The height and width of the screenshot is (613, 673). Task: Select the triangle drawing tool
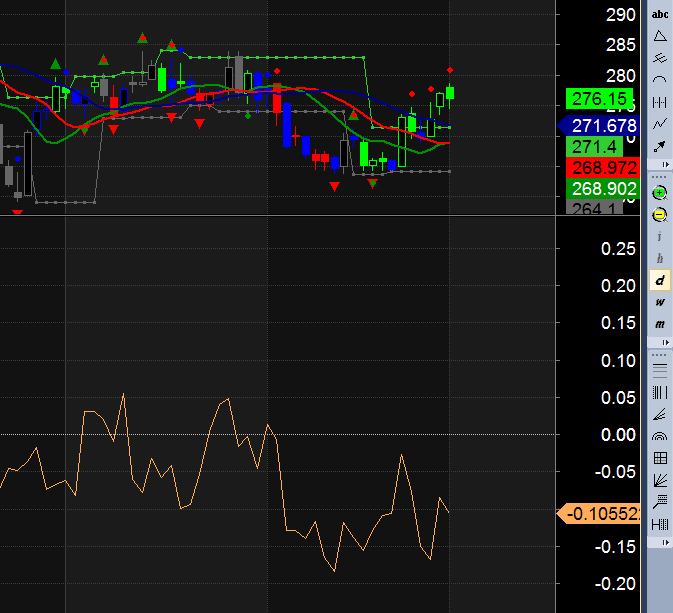[x=660, y=36]
